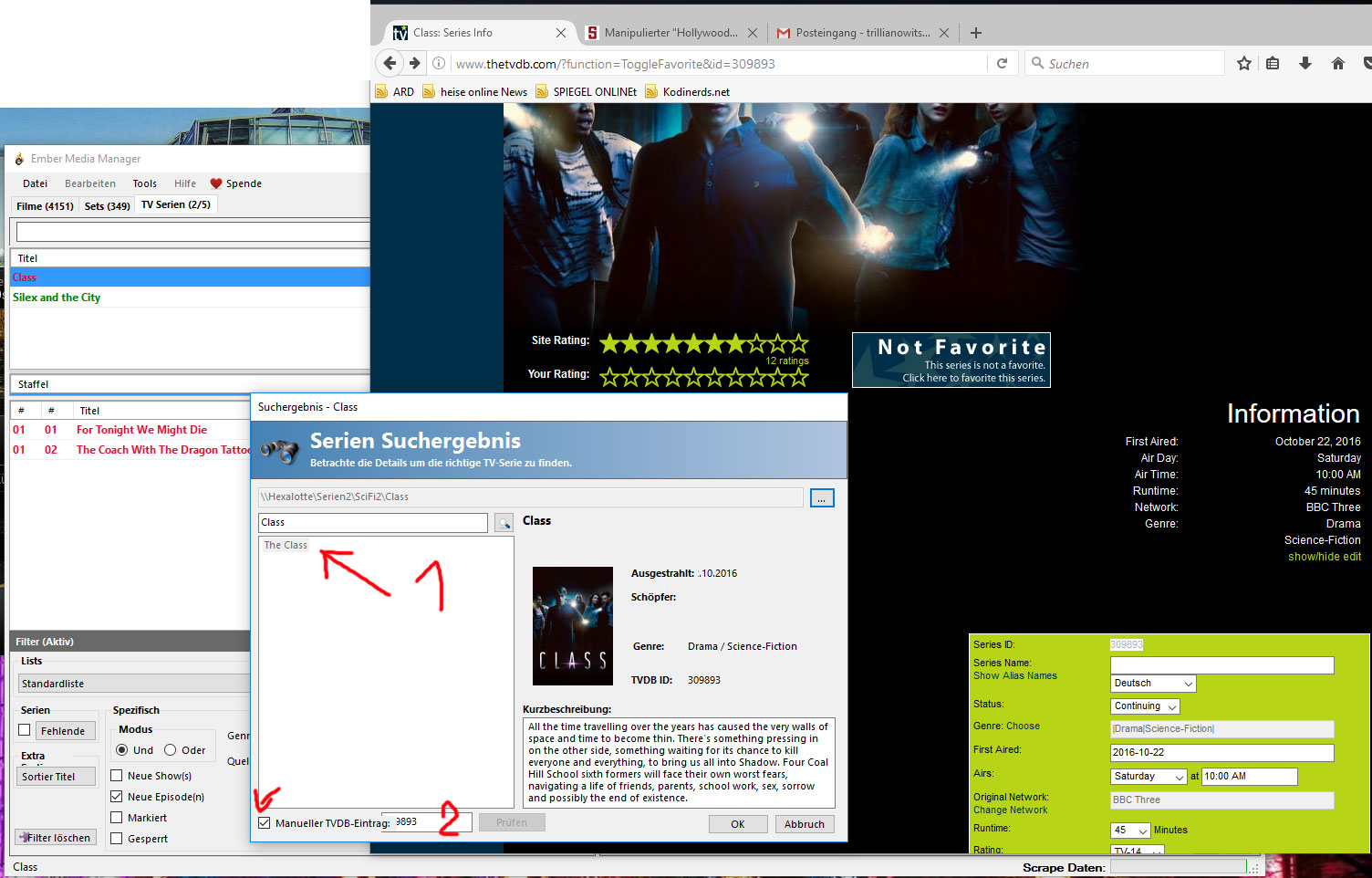Click the heart Spende icon
Viewport: 1372px width, 878px height.
point(216,183)
